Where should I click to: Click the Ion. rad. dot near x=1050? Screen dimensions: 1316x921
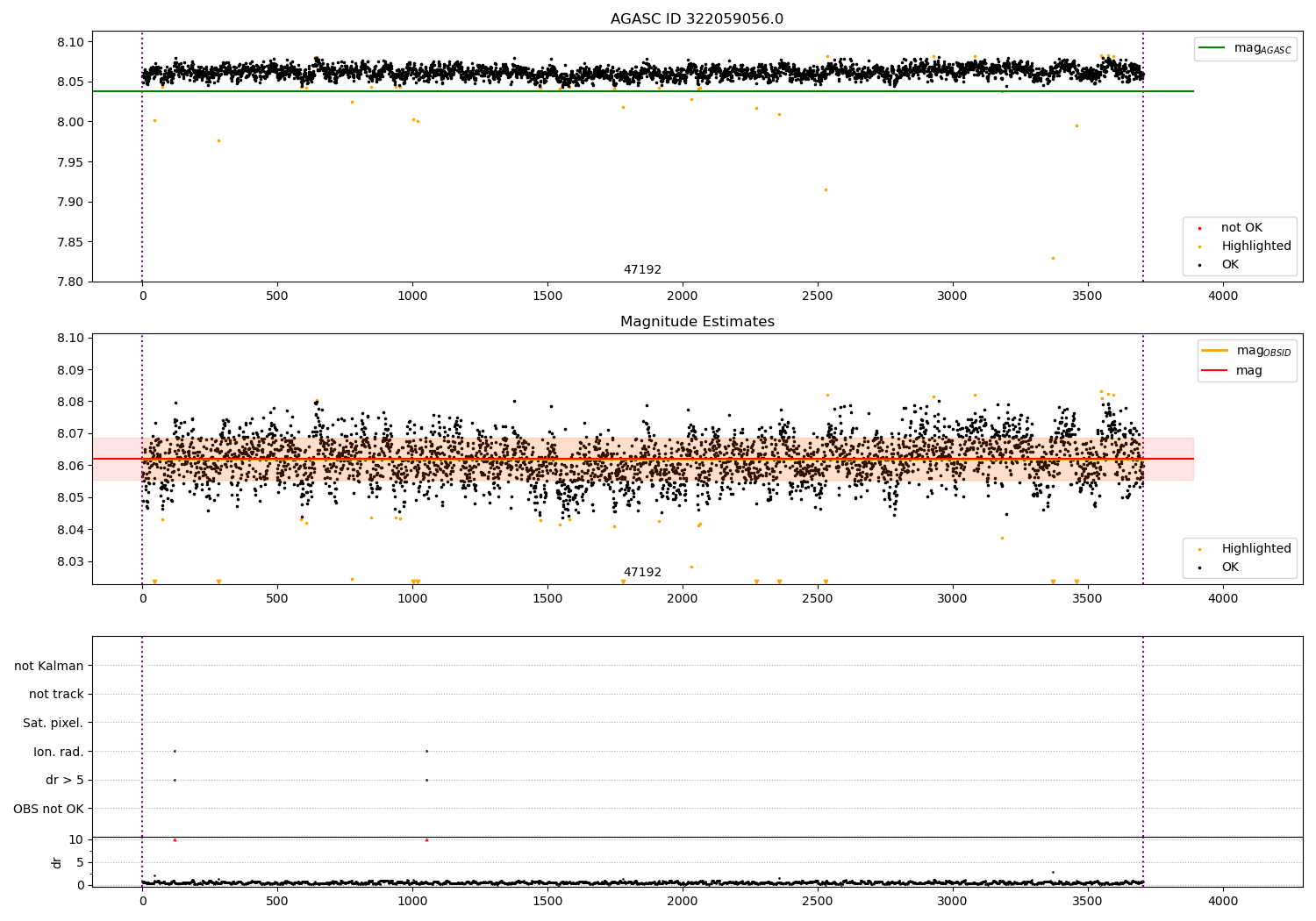[426, 751]
